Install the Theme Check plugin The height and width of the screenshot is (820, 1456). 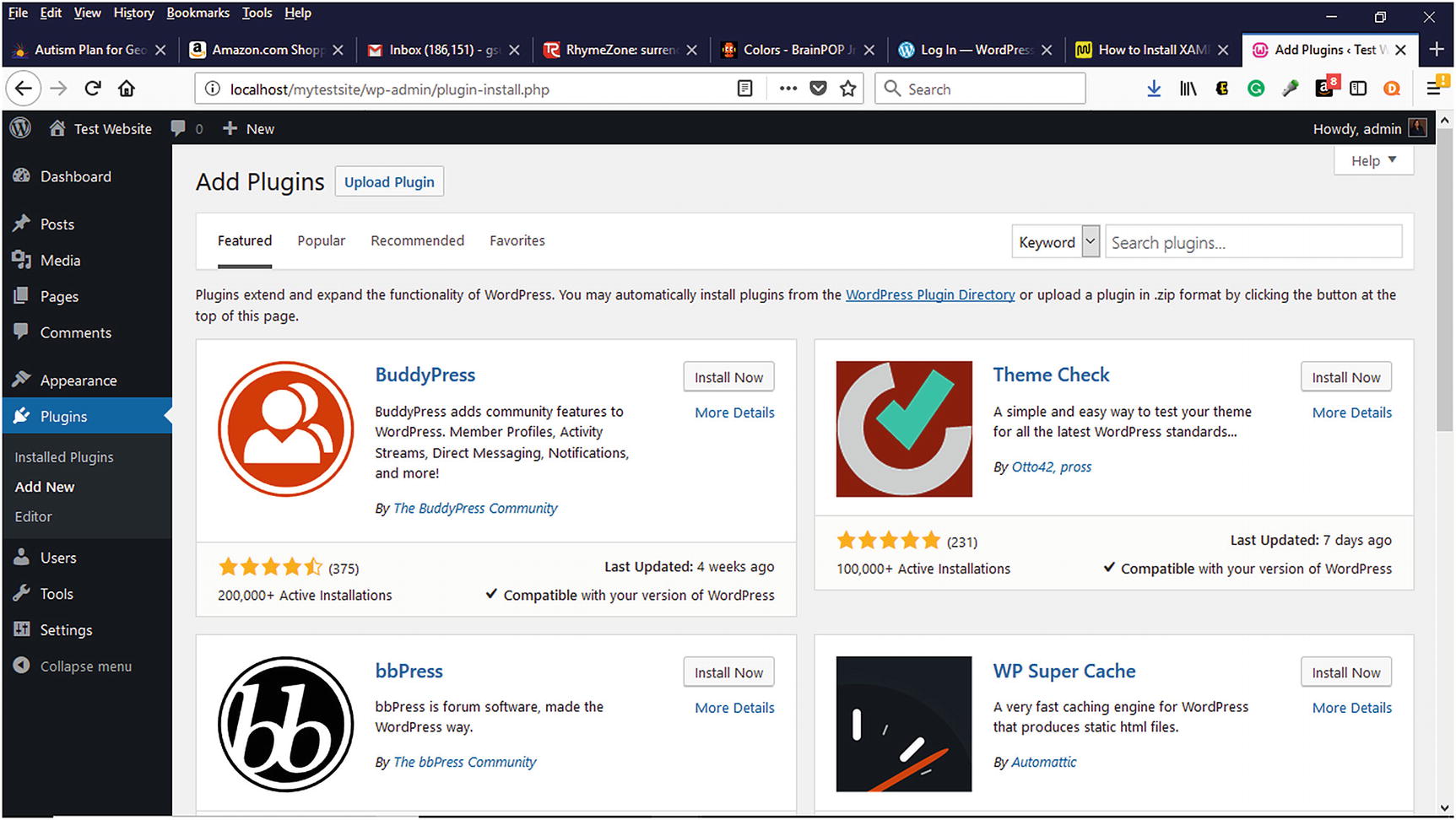(1345, 377)
